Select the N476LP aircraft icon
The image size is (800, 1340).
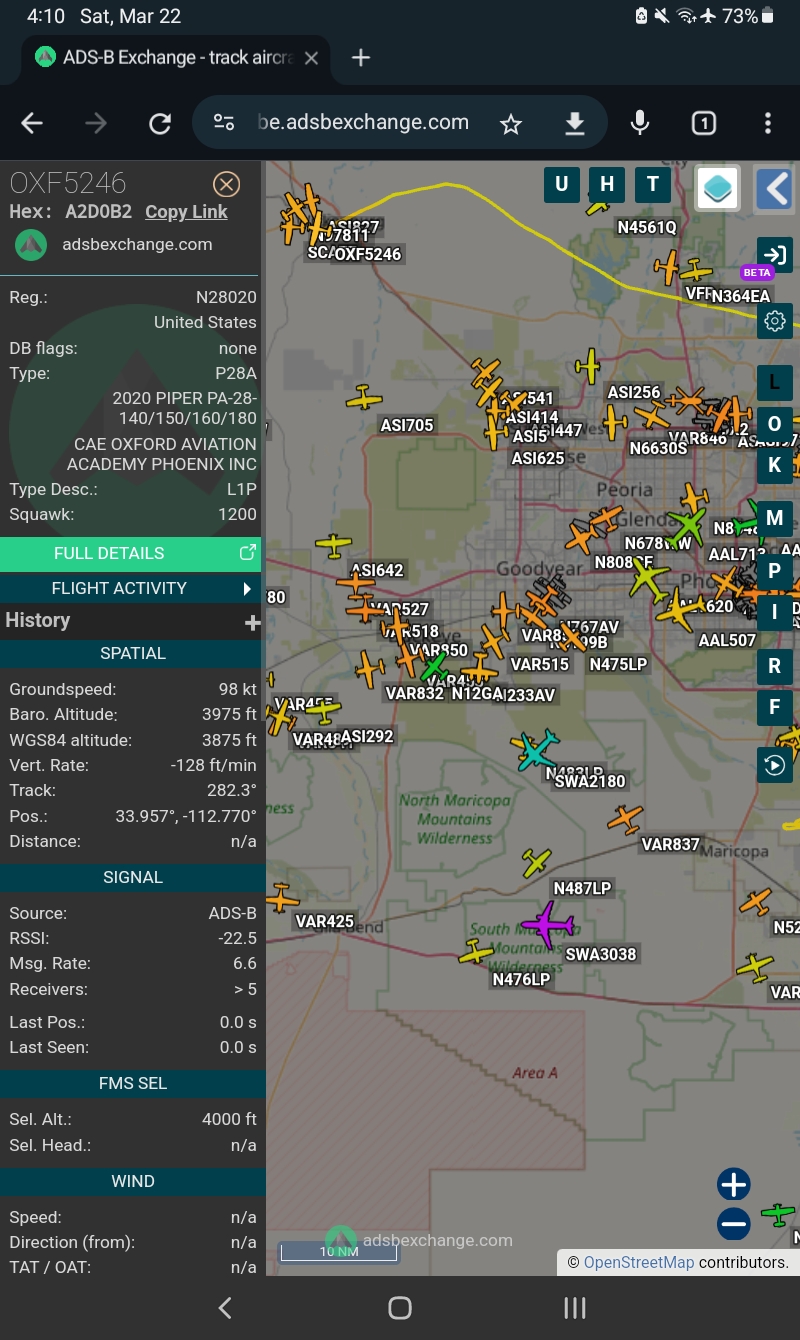[x=476, y=951]
